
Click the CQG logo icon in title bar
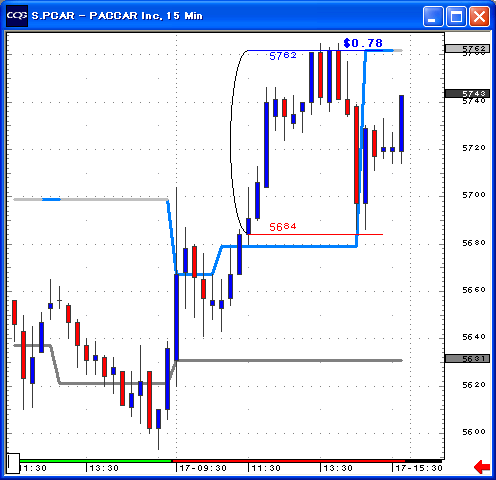click(x=17, y=16)
